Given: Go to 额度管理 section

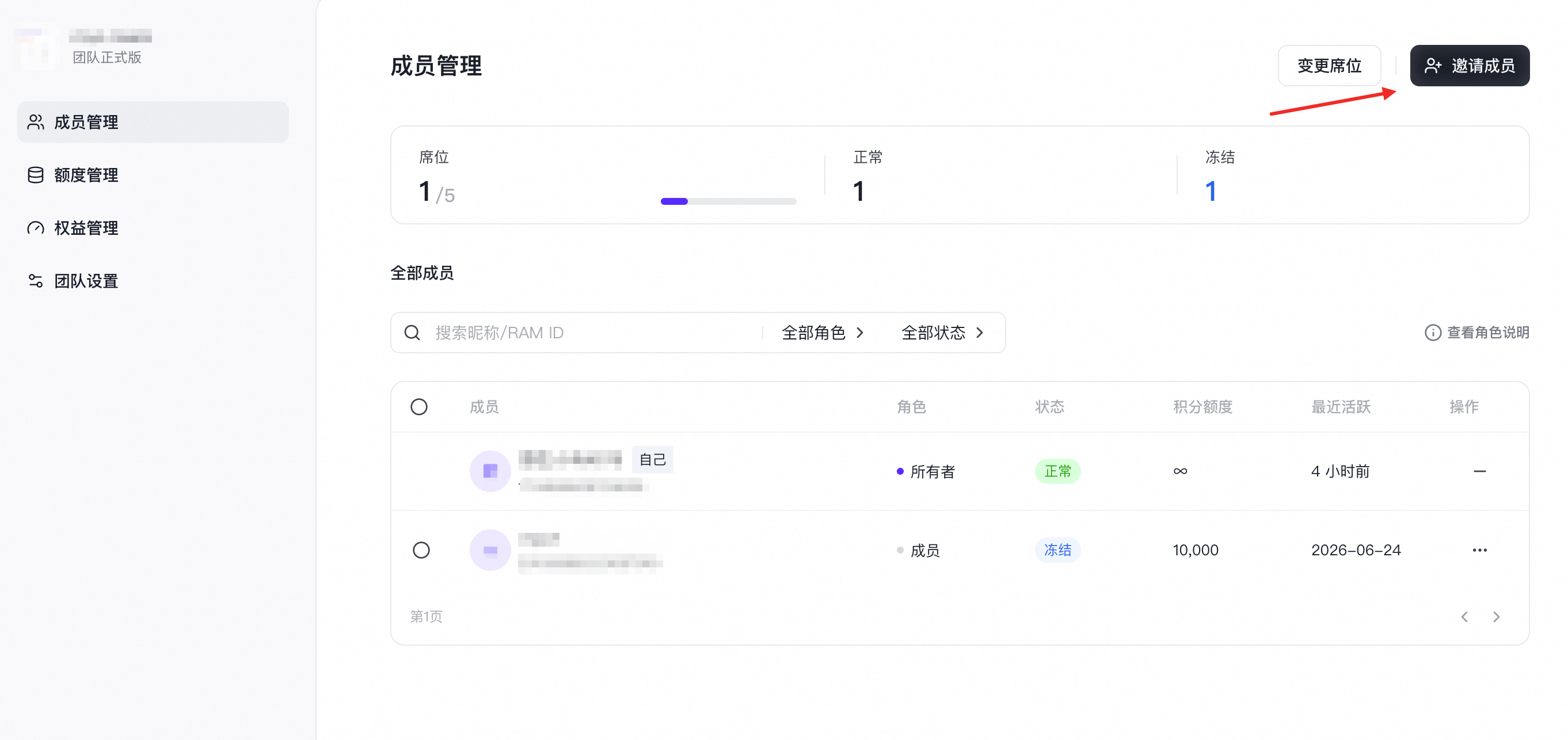Looking at the screenshot, I should pyautogui.click(x=153, y=176).
